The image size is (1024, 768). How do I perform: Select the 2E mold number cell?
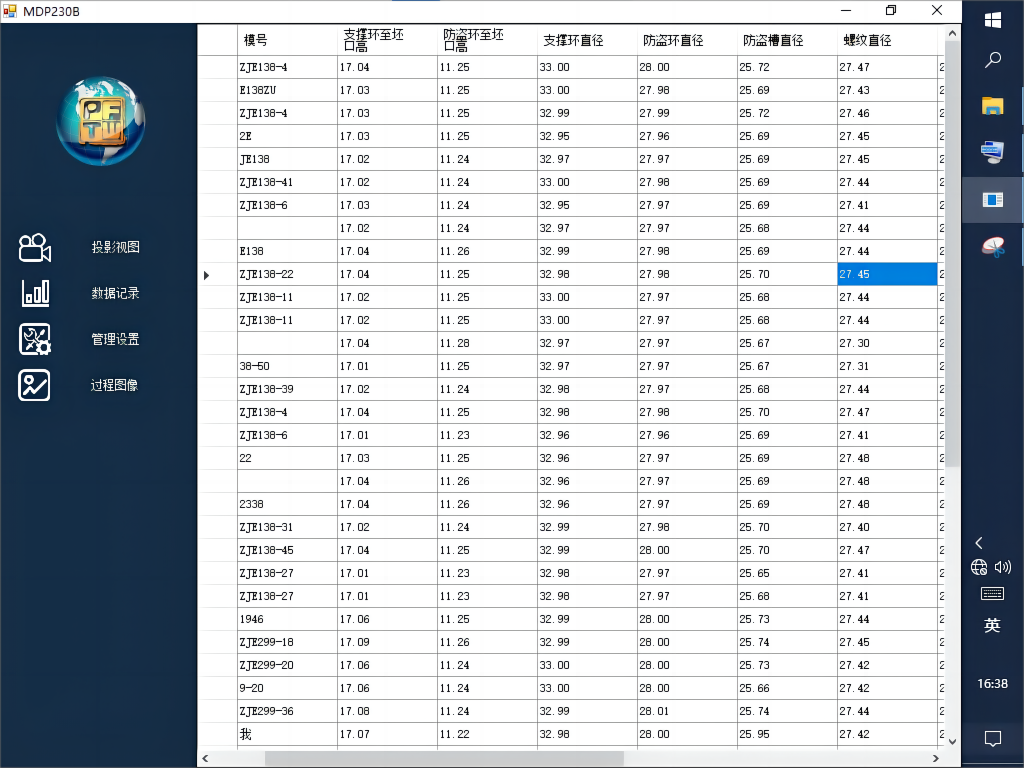coord(287,136)
